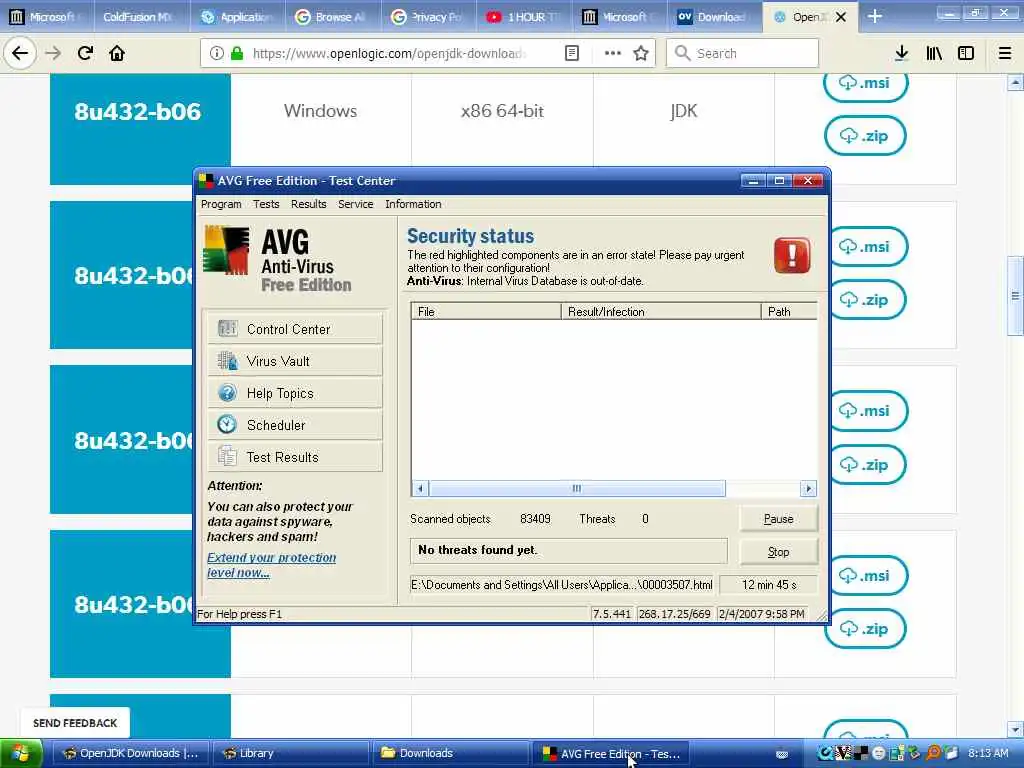The image size is (1024, 768).
Task: Click AVG results horizontal scrollbar thumb
Action: [577, 488]
